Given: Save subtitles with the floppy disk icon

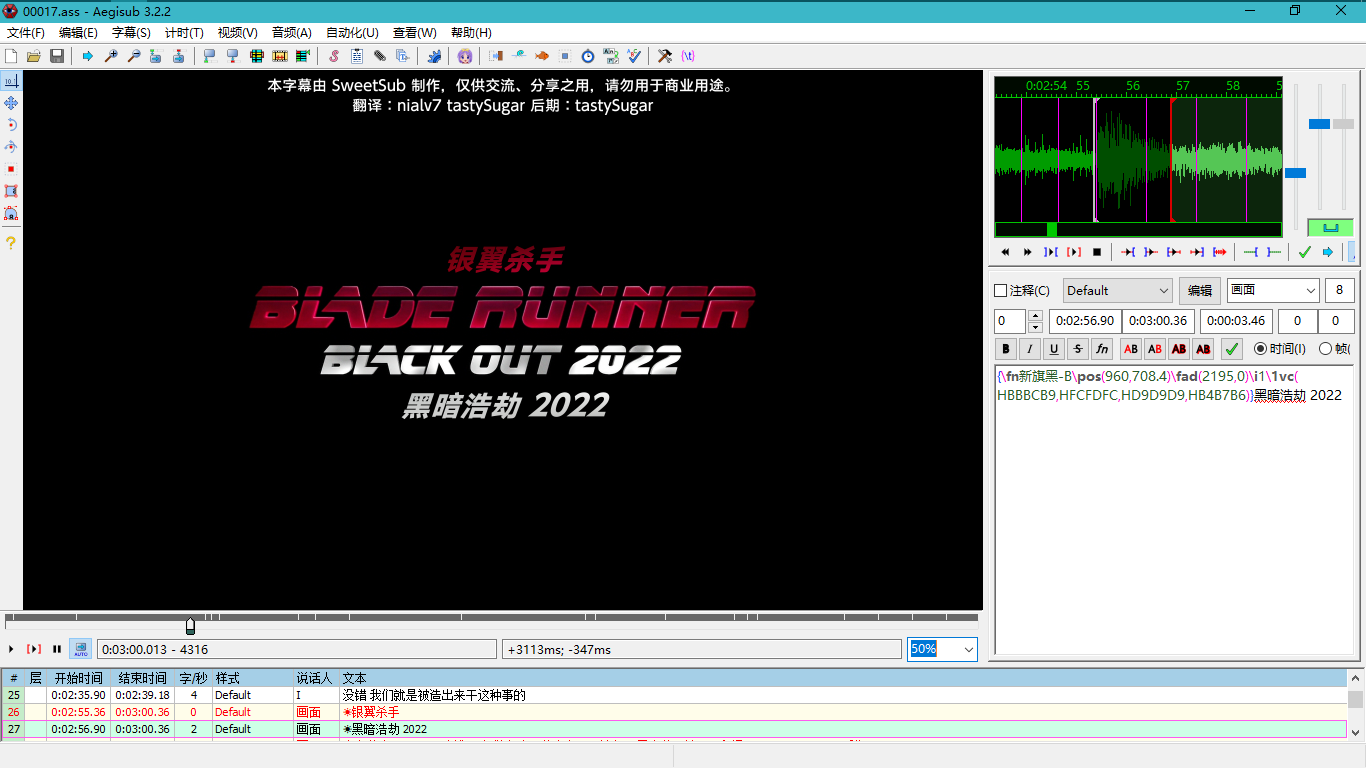Looking at the screenshot, I should coord(57,56).
